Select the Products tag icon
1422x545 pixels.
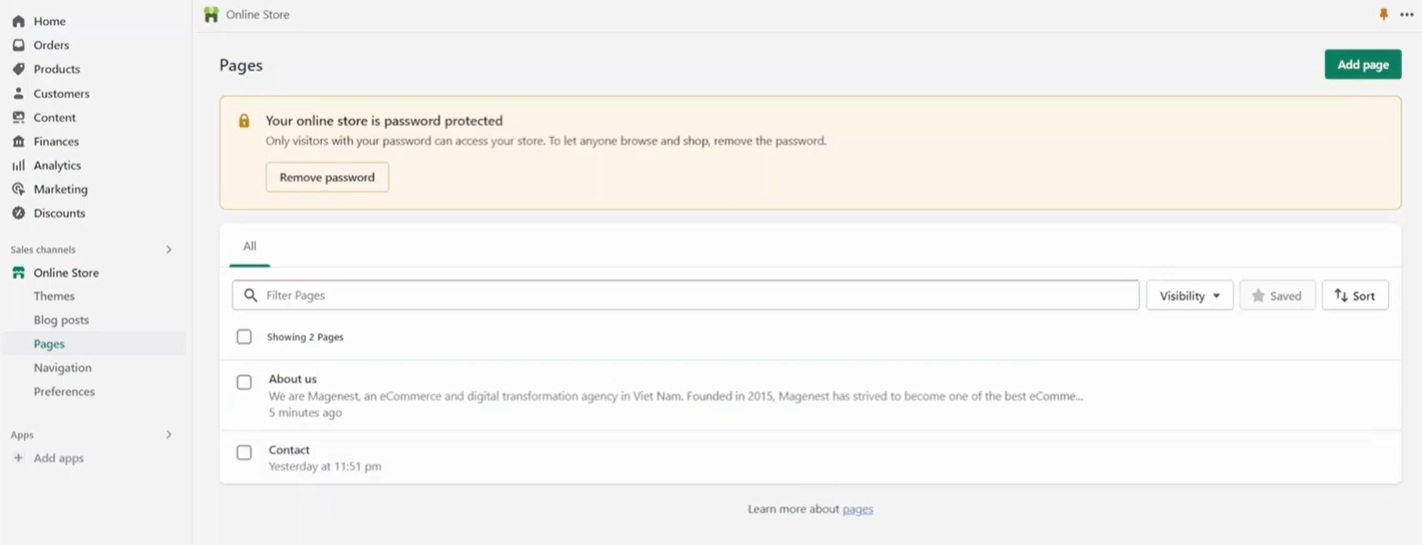[x=18, y=69]
